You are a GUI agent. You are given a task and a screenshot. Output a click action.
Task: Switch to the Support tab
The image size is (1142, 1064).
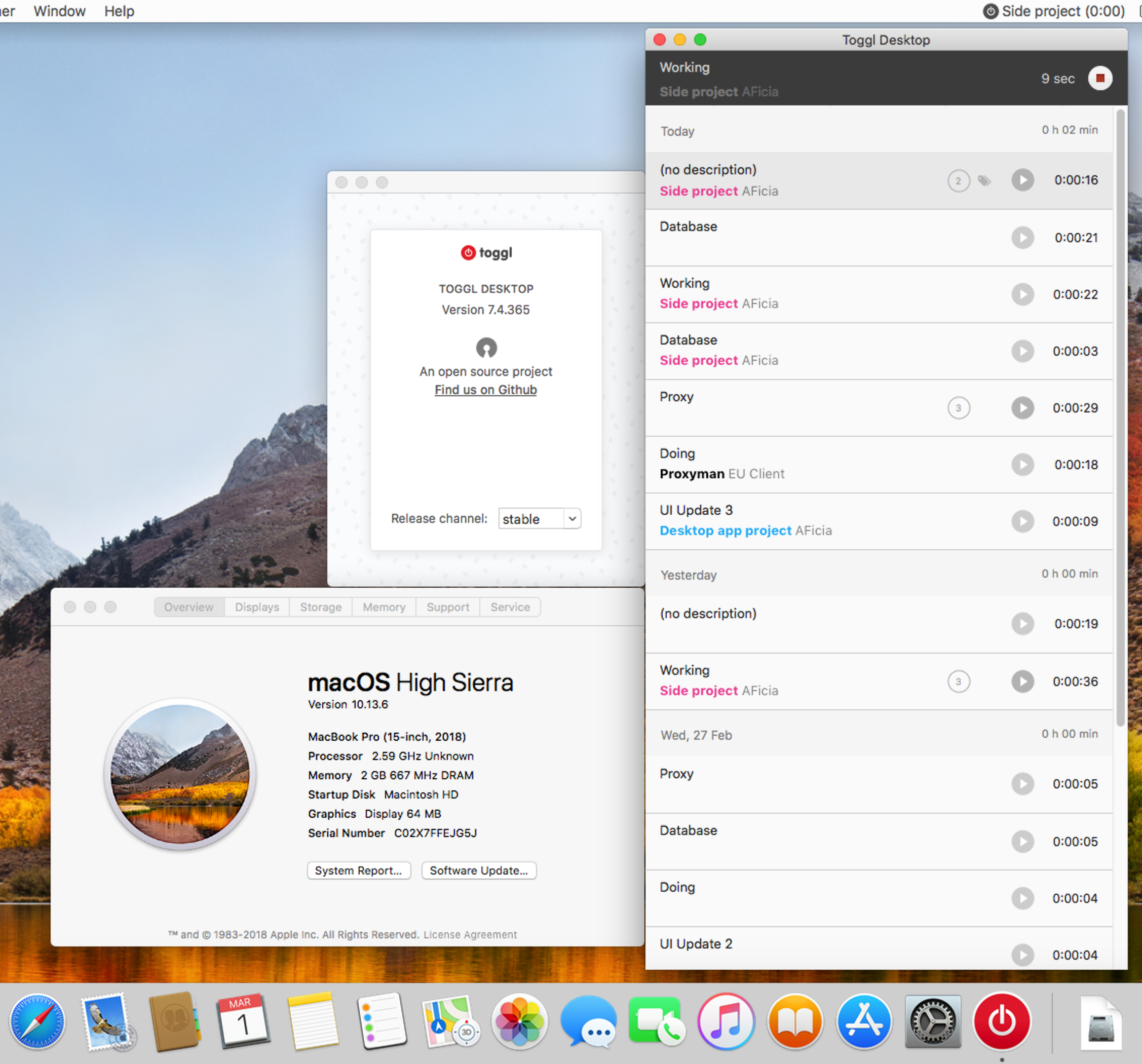[447, 606]
